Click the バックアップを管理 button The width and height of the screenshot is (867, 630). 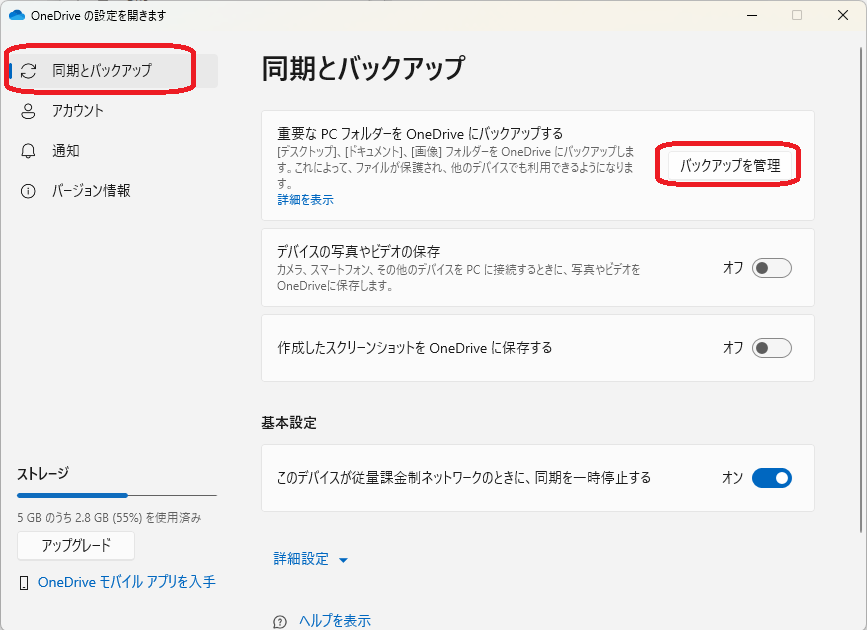[730, 165]
